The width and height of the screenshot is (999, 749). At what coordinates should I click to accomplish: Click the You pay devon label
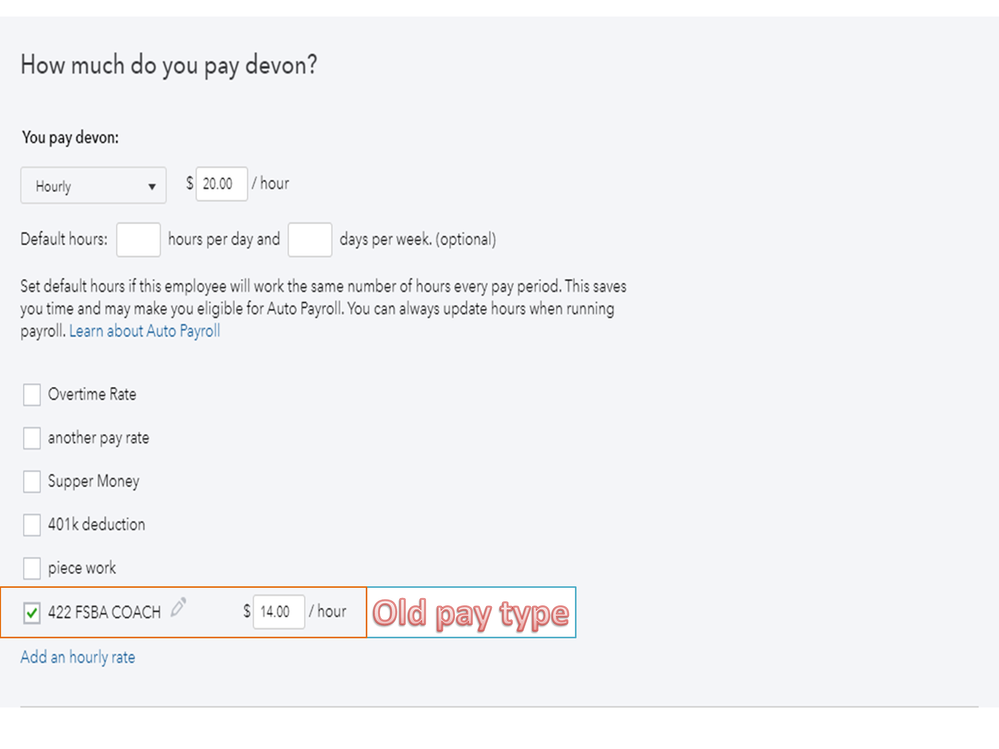[70, 138]
